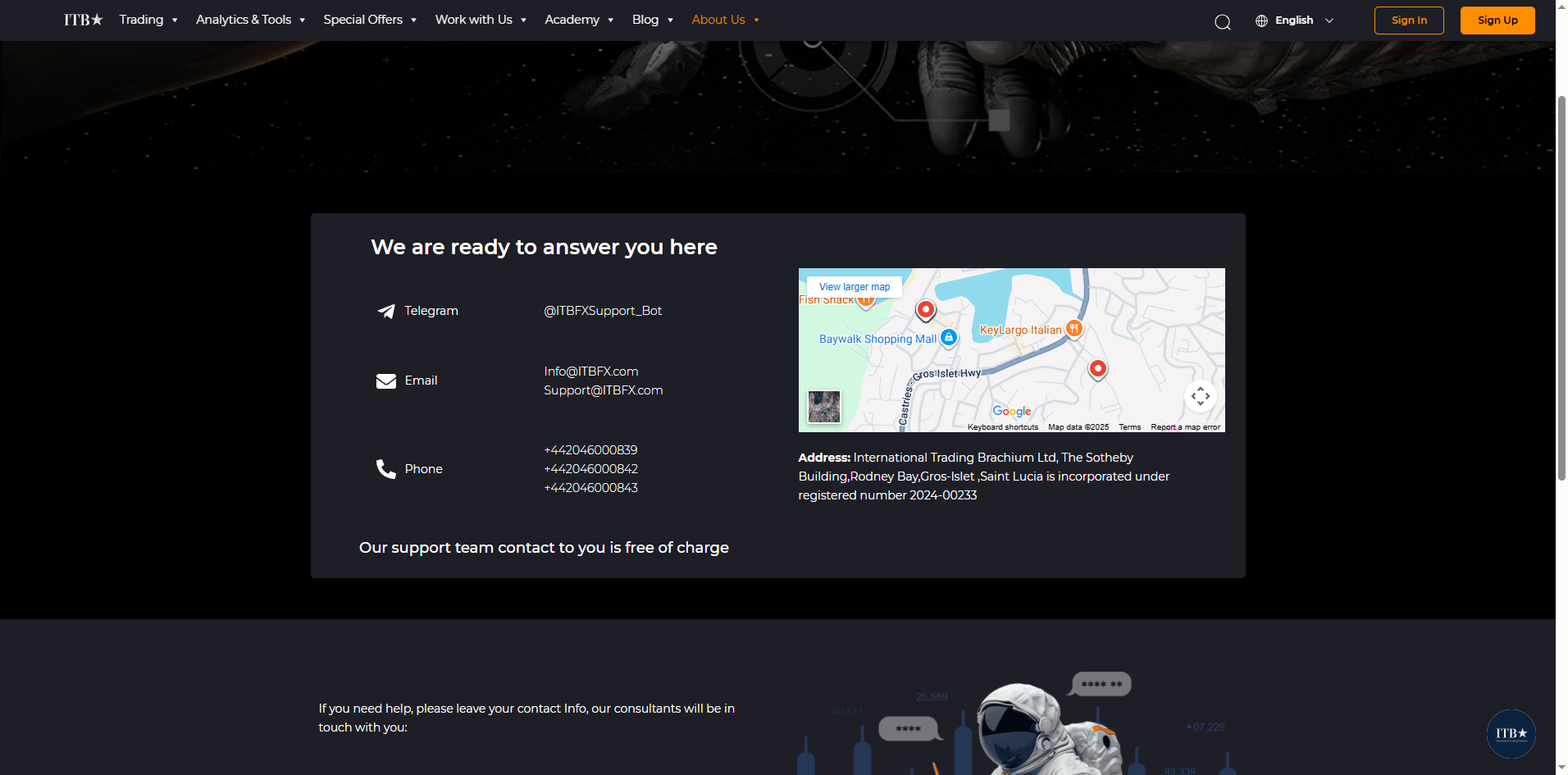The width and height of the screenshot is (1568, 775).
Task: Expand the Blog dropdown arrow
Action: coord(670,21)
